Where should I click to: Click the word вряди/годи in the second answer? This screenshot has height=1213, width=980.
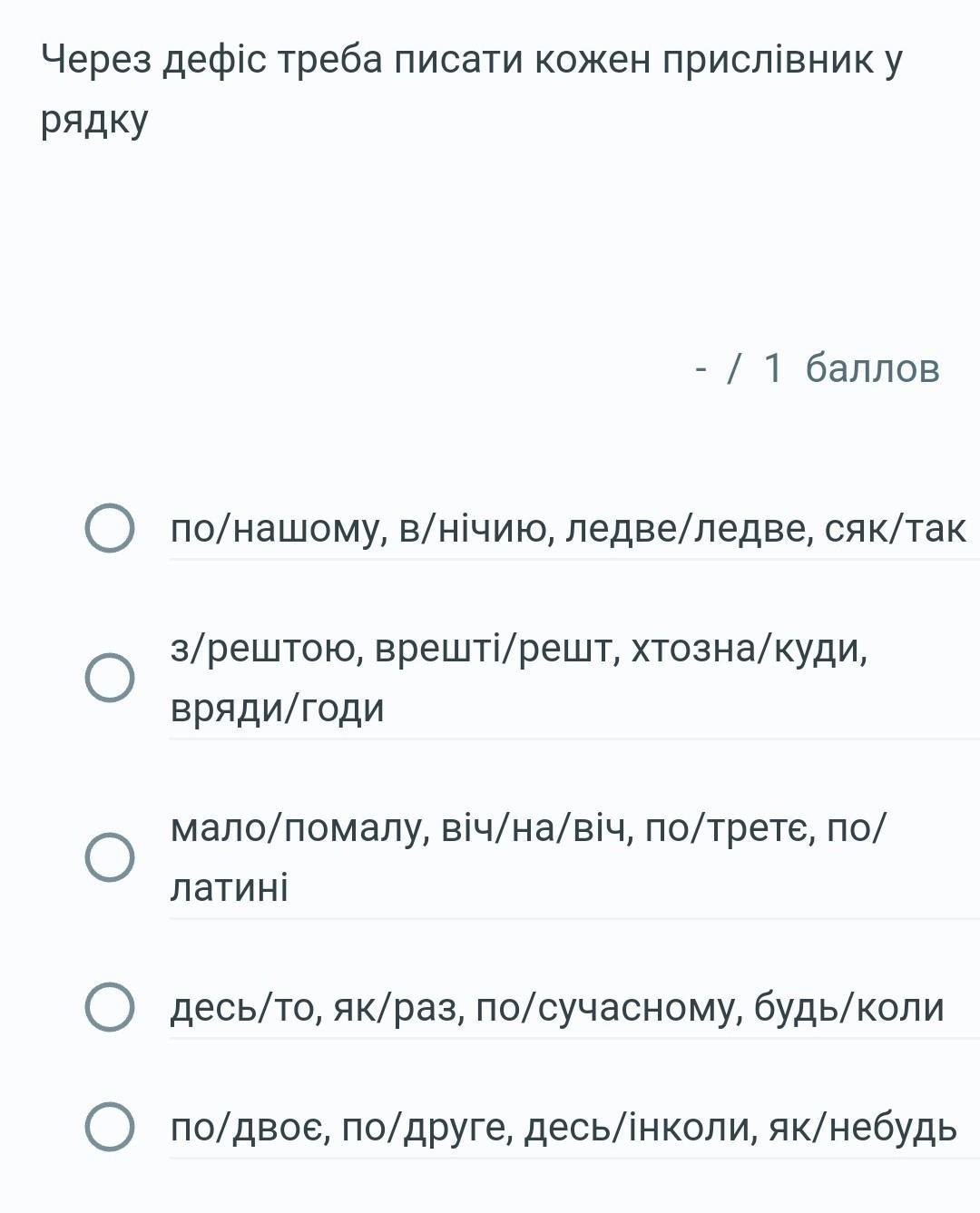[x=278, y=709]
